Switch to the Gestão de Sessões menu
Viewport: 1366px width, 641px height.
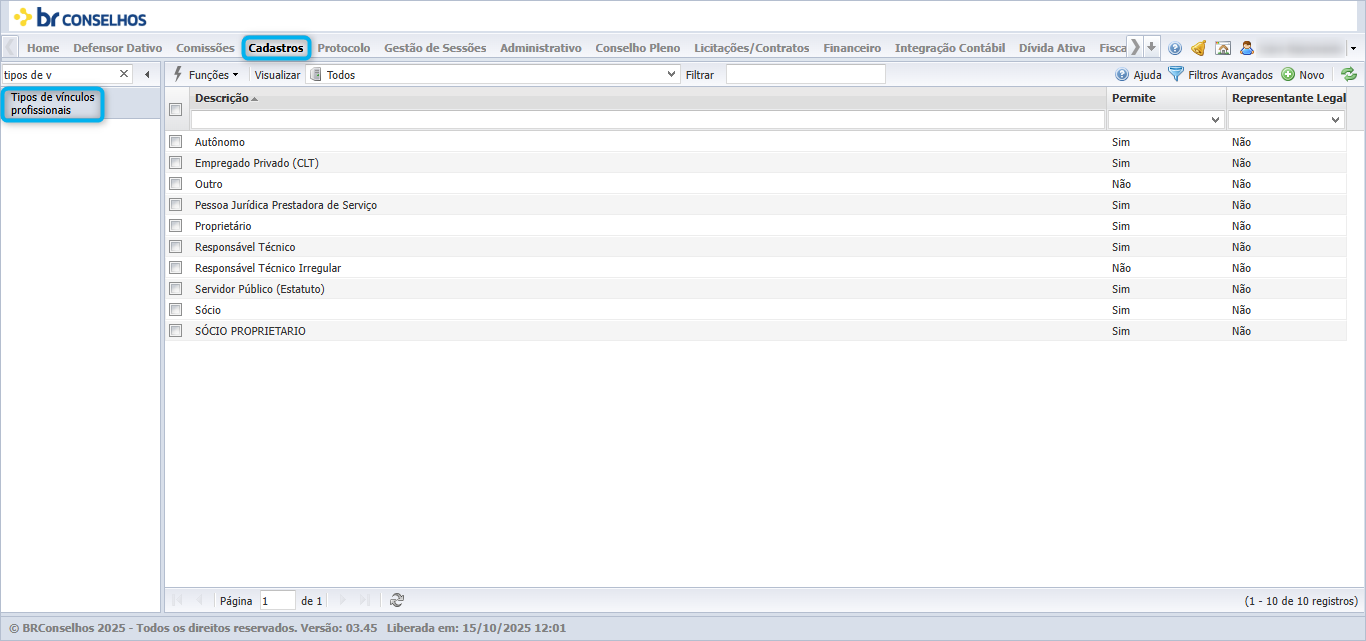(x=435, y=48)
